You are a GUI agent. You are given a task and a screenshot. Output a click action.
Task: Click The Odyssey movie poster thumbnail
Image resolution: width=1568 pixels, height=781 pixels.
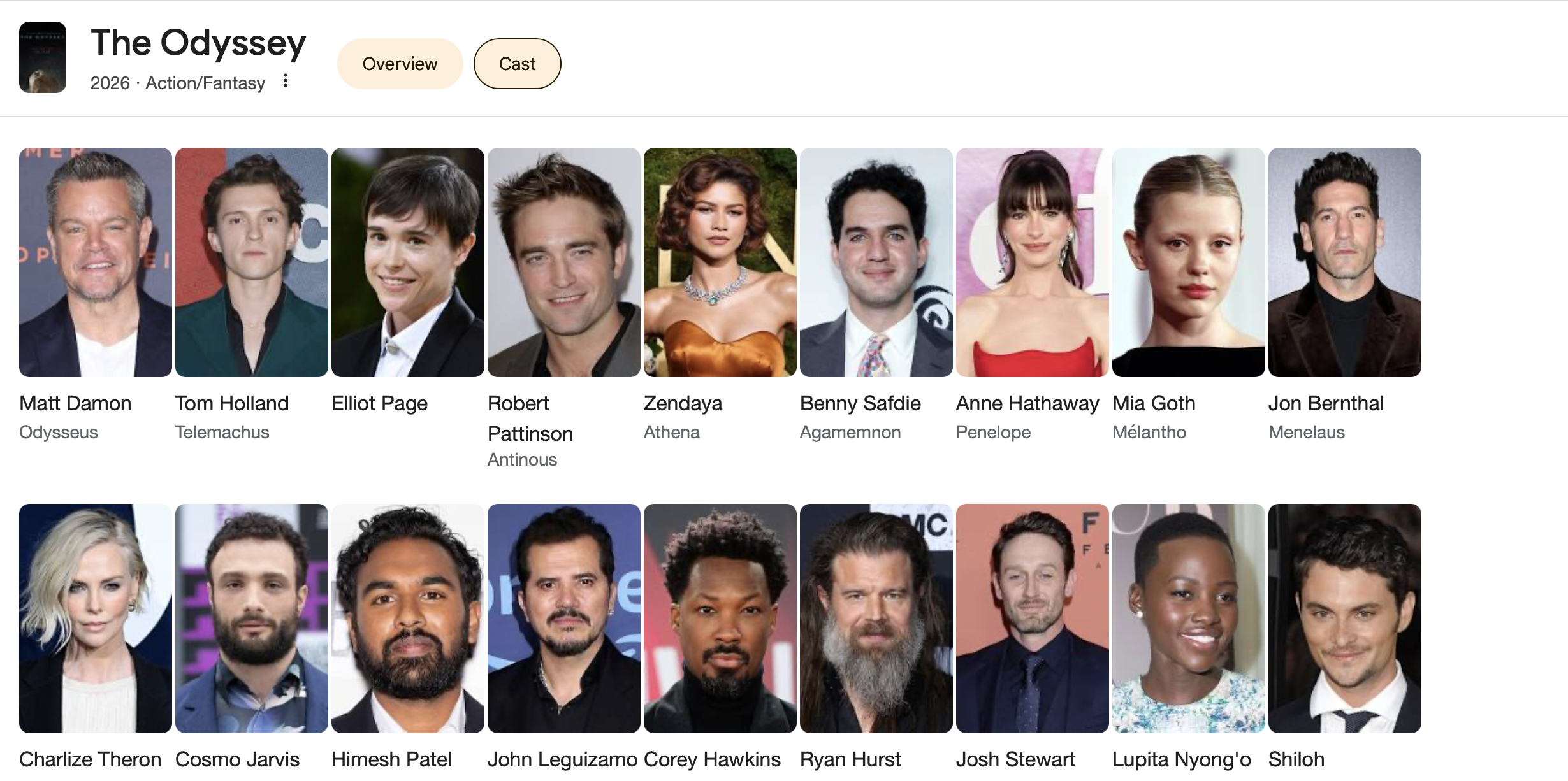pos(43,57)
